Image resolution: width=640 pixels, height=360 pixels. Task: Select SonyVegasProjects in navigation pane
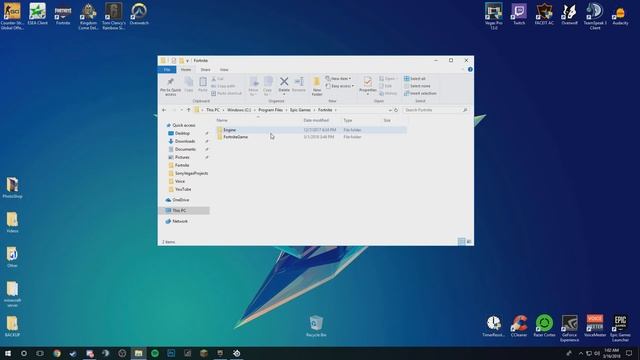click(x=191, y=173)
